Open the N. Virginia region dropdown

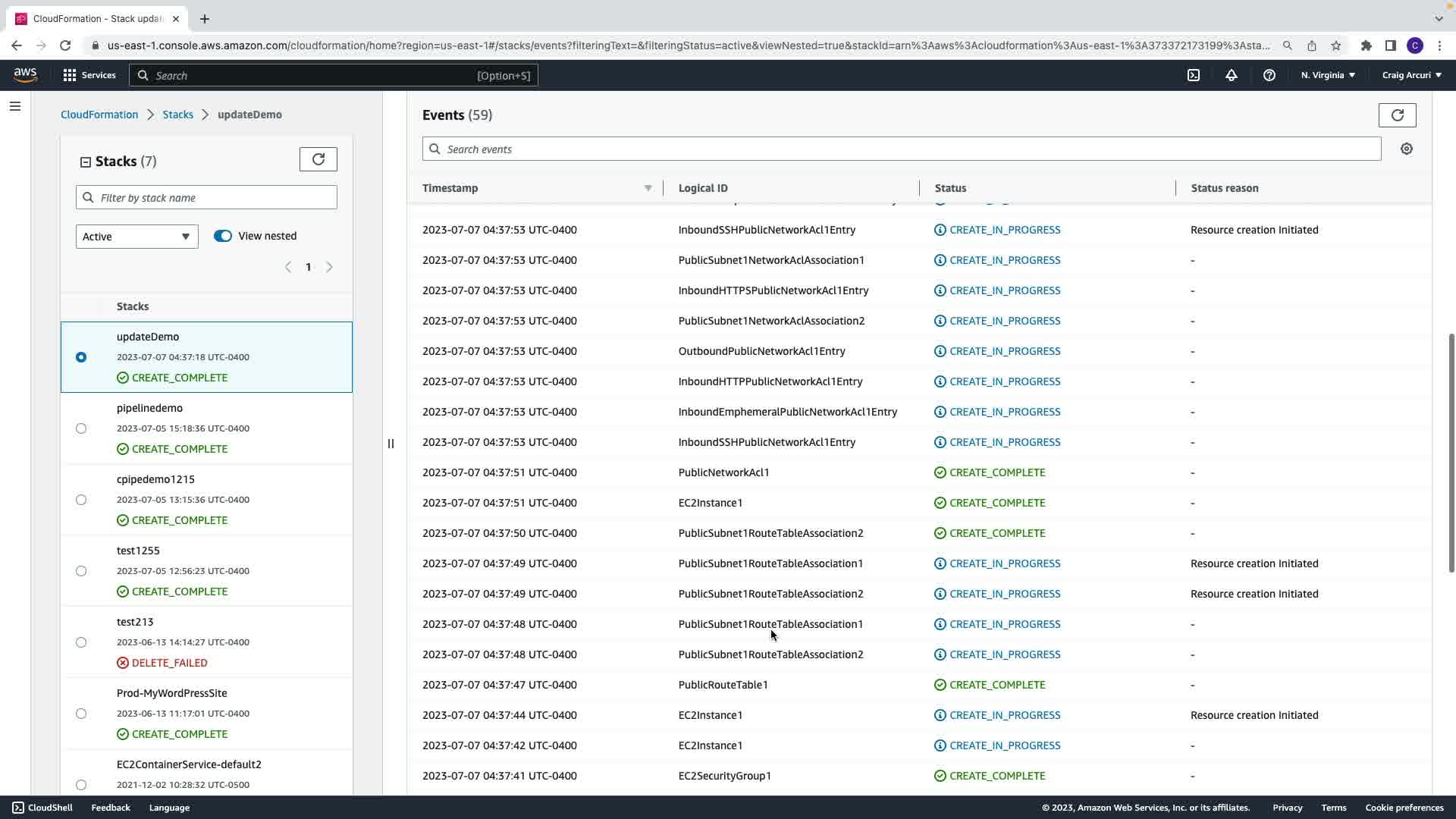pos(1328,75)
